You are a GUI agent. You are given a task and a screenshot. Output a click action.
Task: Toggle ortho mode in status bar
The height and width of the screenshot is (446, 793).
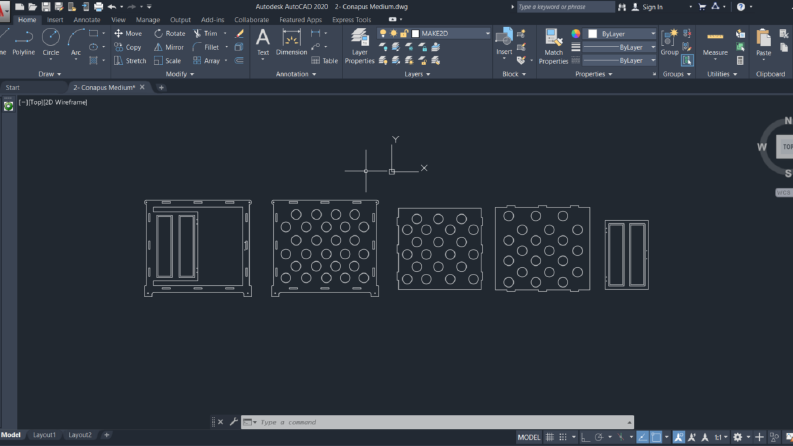[x=585, y=437]
